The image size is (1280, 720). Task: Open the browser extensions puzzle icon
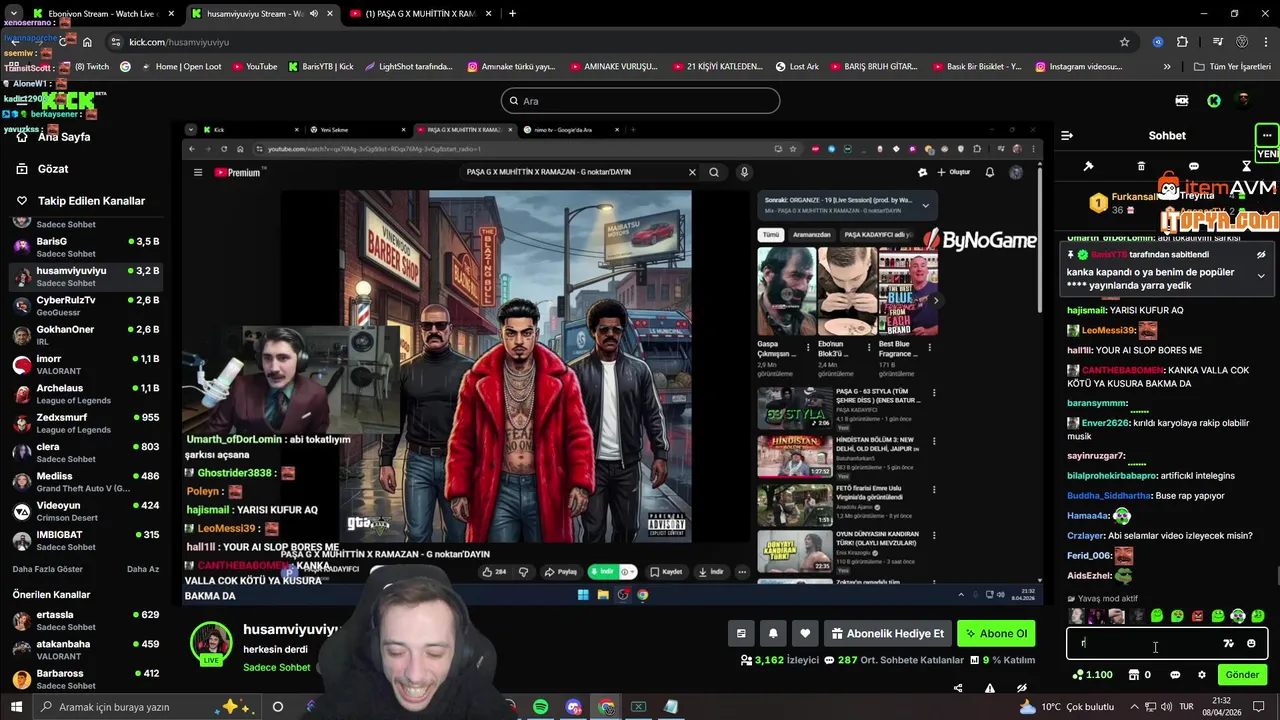(x=1182, y=42)
